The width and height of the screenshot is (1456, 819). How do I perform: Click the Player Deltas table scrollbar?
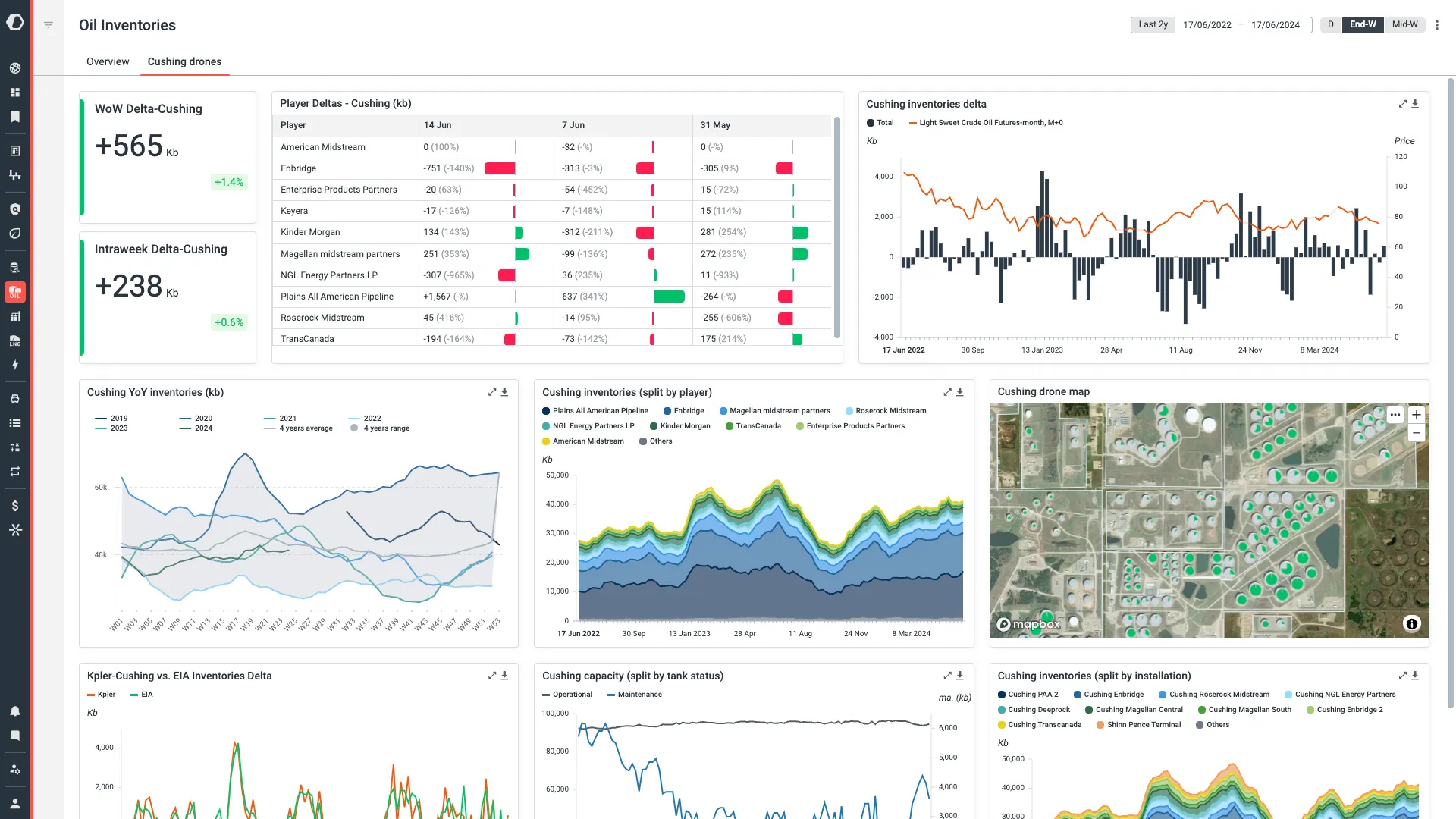point(837,227)
